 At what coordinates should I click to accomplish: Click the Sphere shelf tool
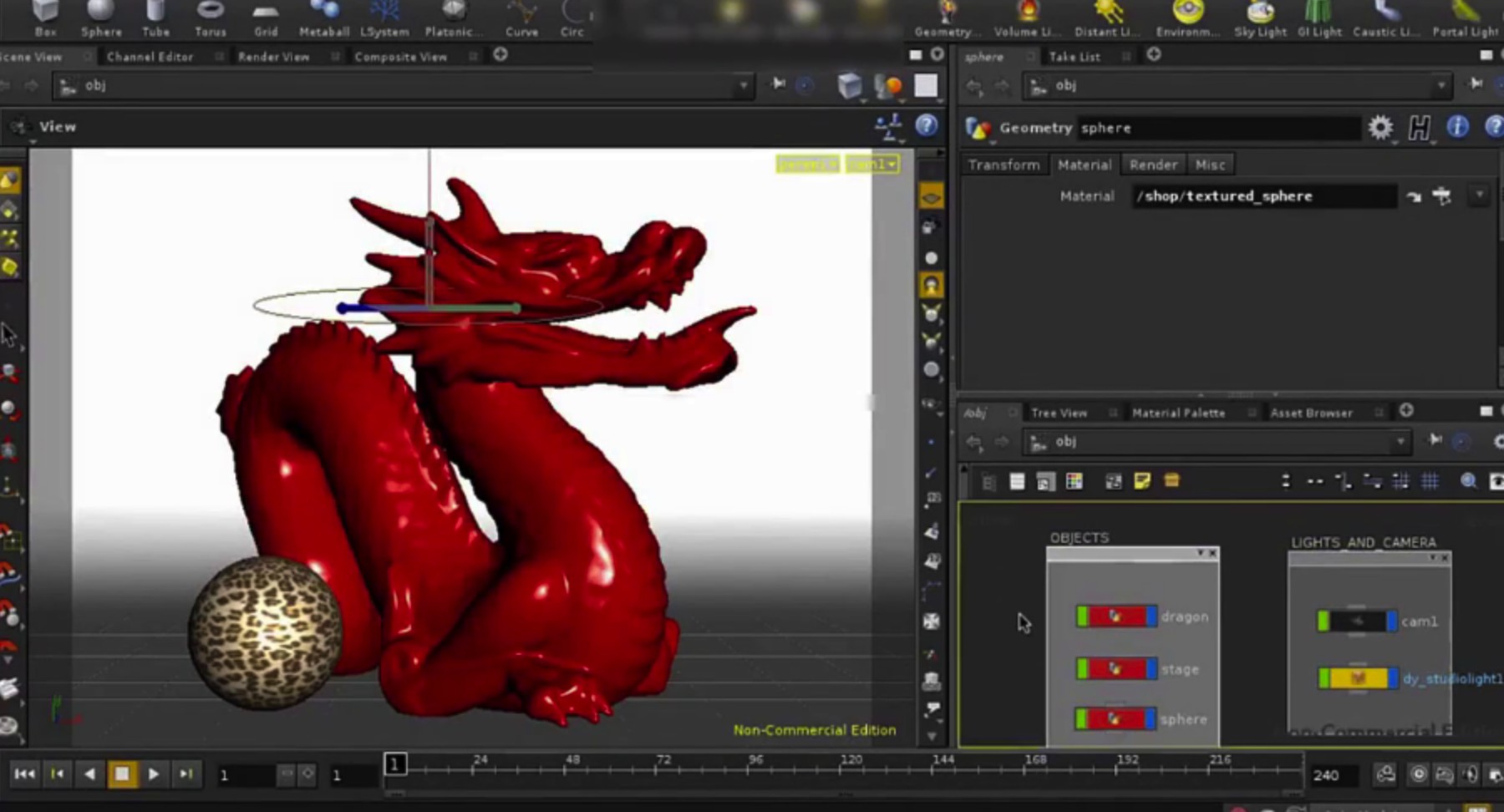[100, 18]
